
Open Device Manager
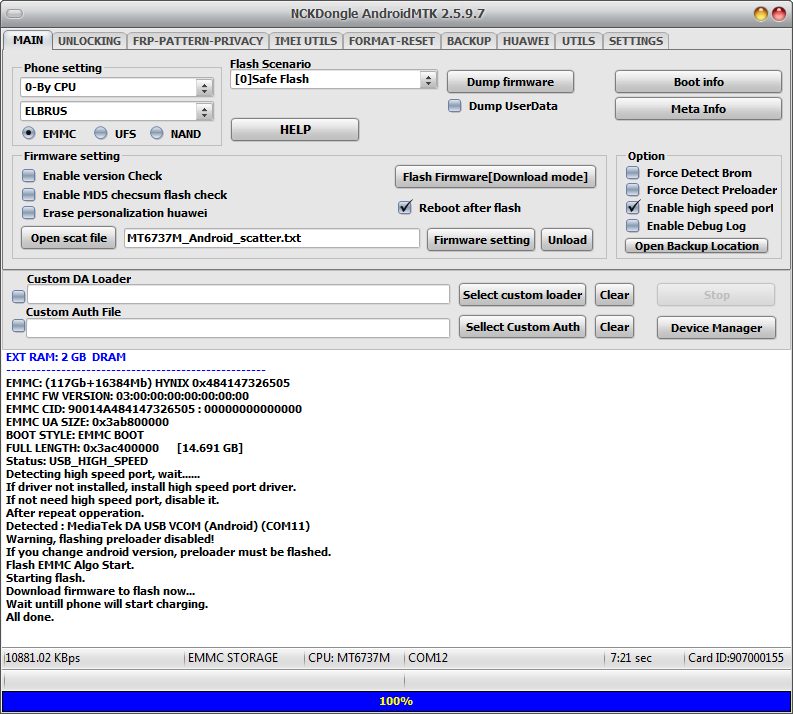(x=716, y=328)
